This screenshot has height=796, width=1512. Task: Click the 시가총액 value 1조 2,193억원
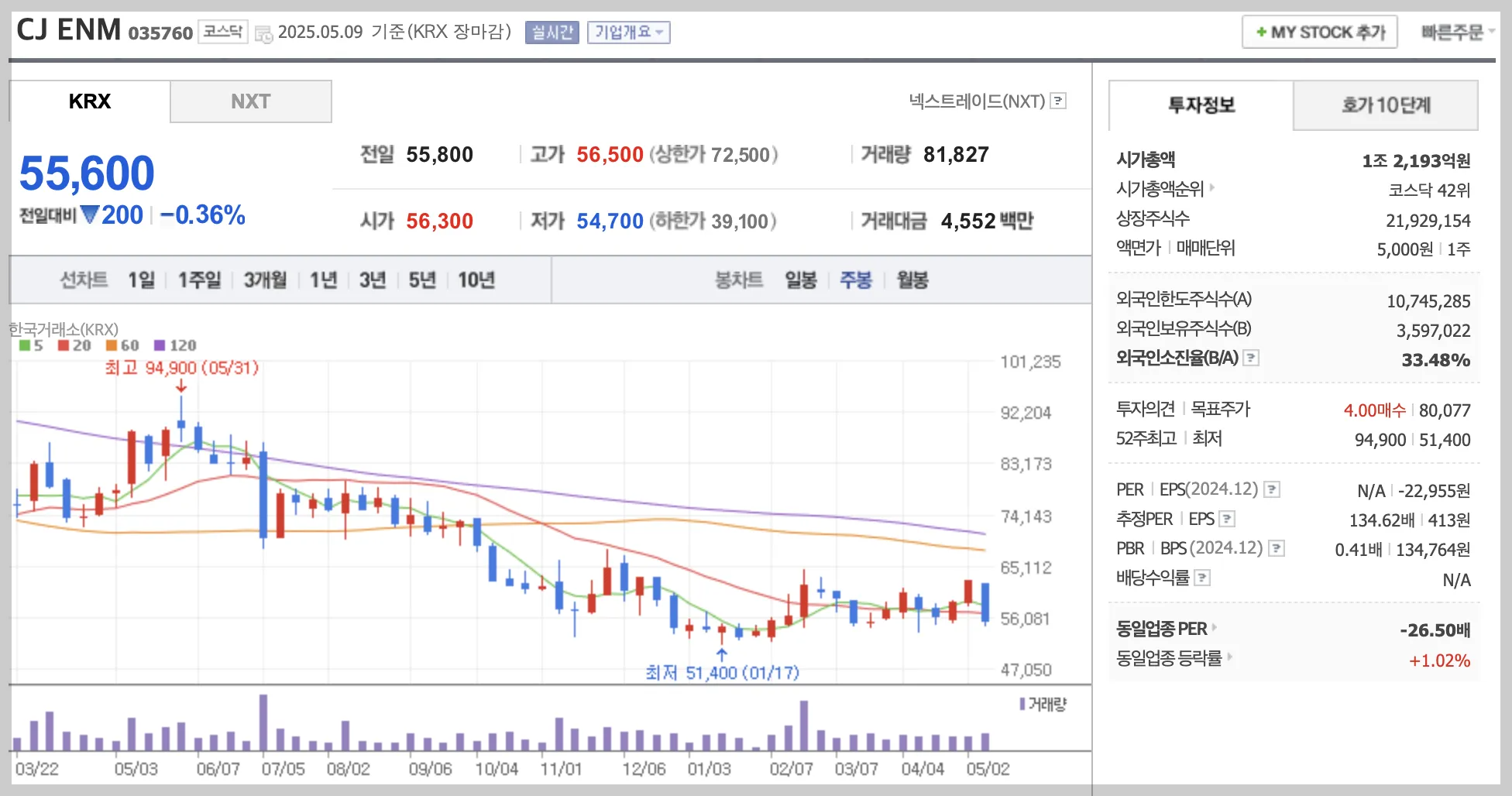[x=1416, y=161]
